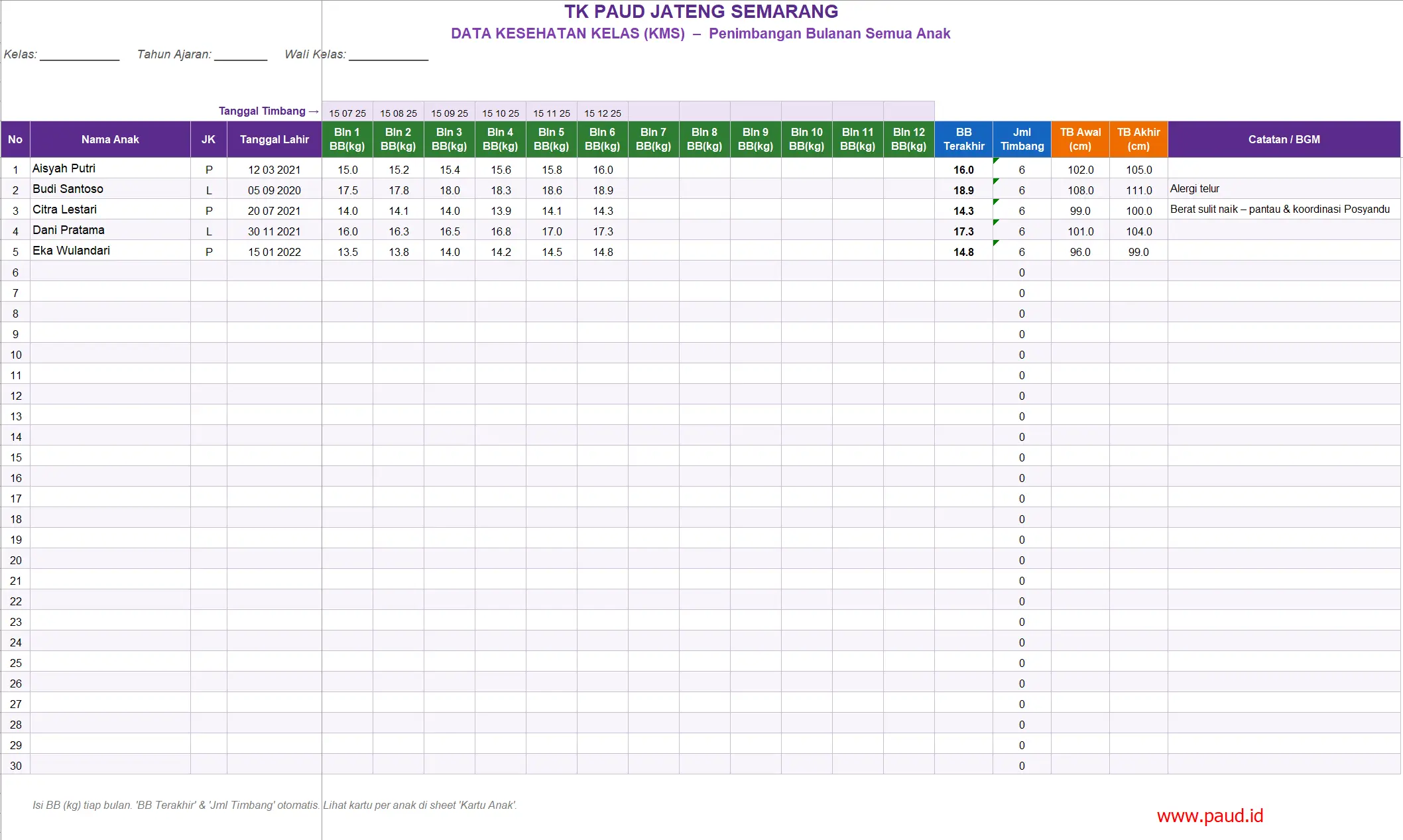Select the title 'TK PAUD JATENG SEMARANG'
Screen dimensions: 1403x840
(701, 11)
